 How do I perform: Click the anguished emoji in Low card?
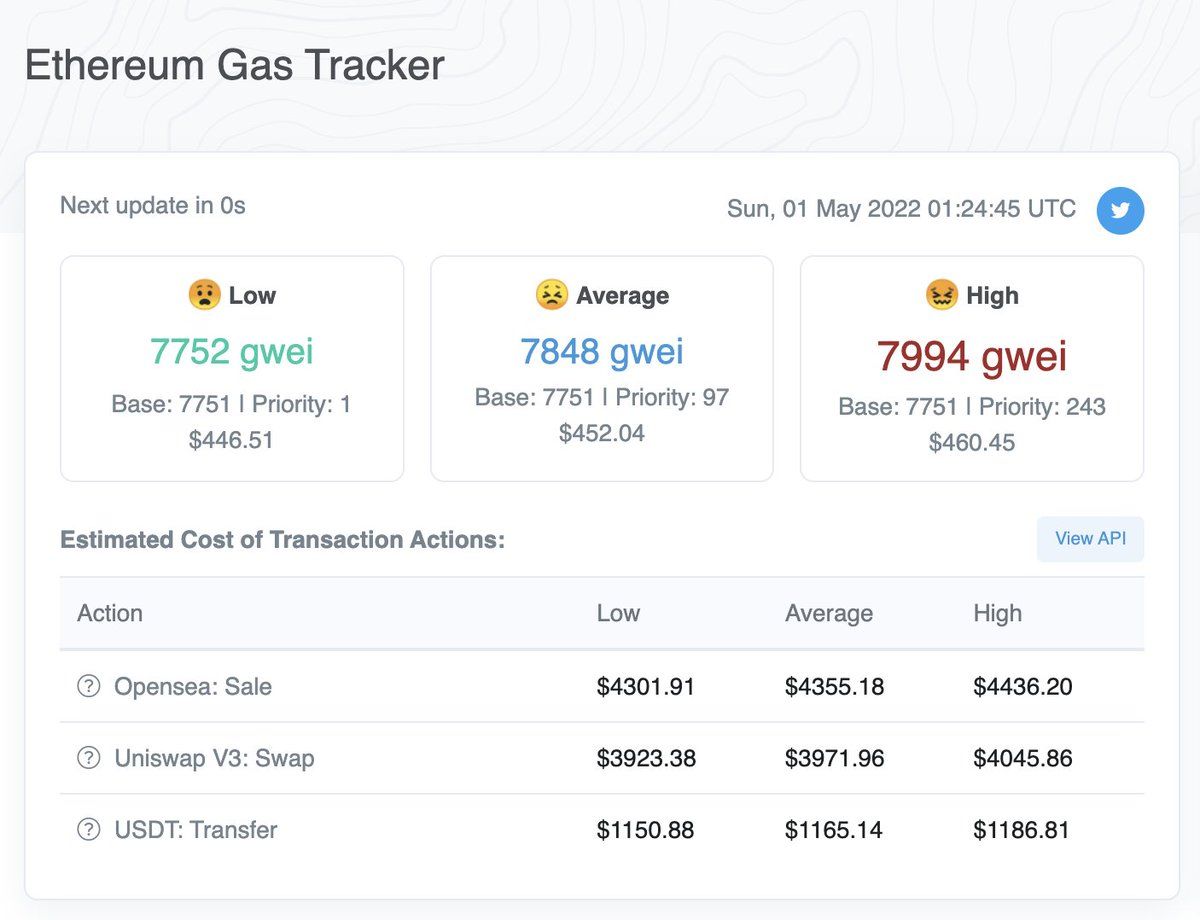(x=203, y=295)
